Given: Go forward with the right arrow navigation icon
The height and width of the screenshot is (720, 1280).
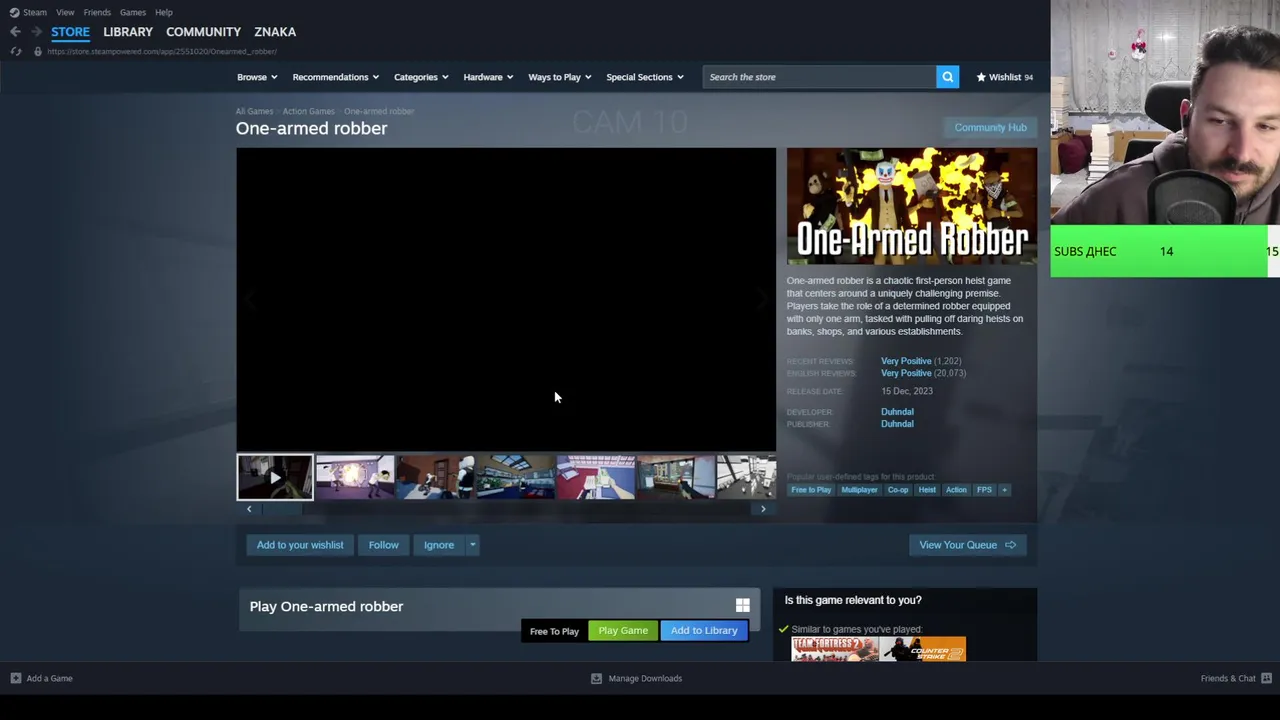Looking at the screenshot, I should coord(36,32).
